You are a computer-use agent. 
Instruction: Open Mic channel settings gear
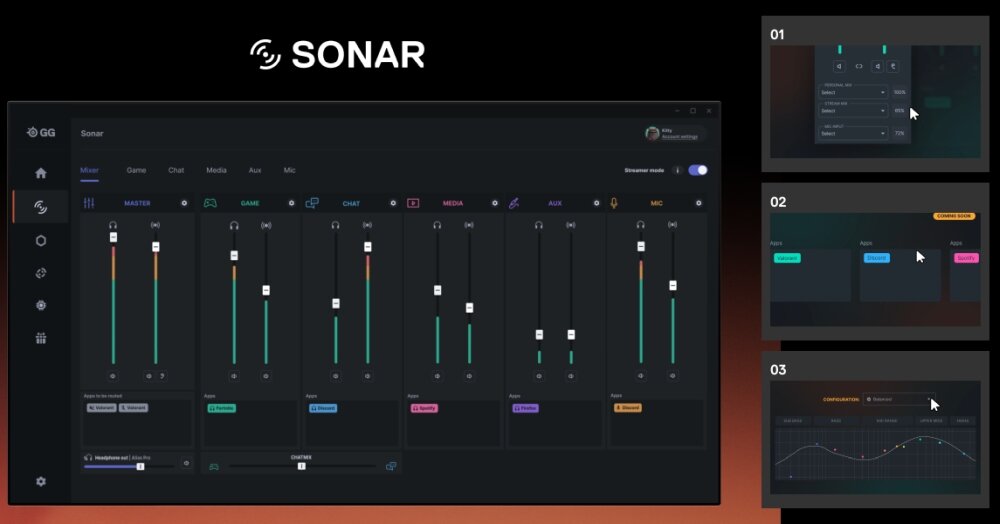point(697,203)
